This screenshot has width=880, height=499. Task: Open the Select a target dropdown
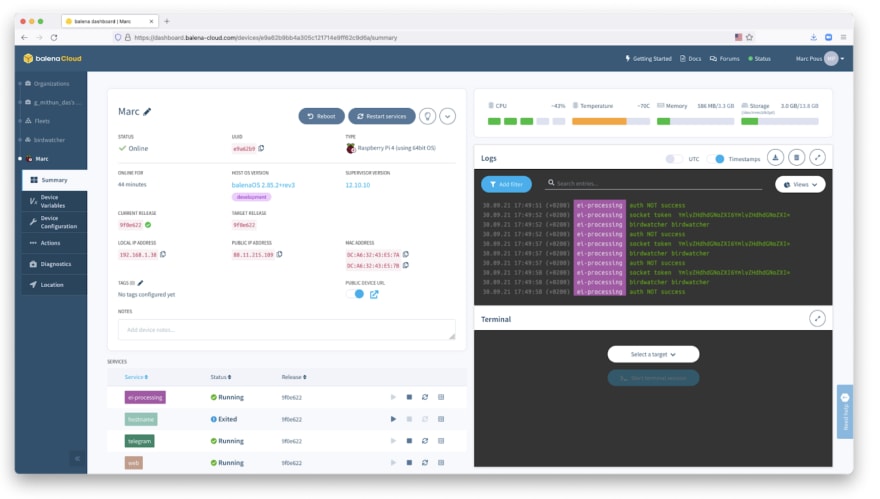653,354
